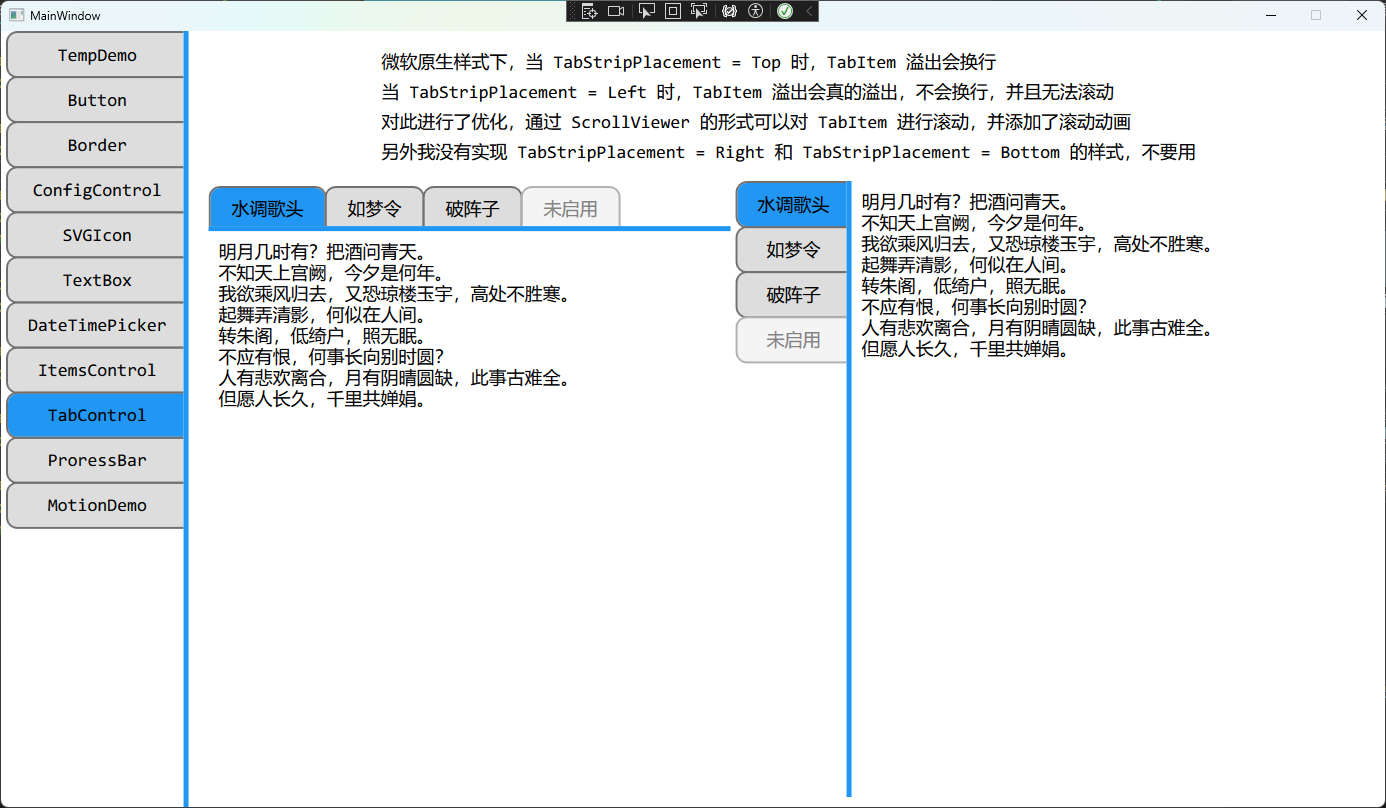Select the left-side vertical 水调歌头 tab
Screen dimensions: 1386x808
coord(792,205)
